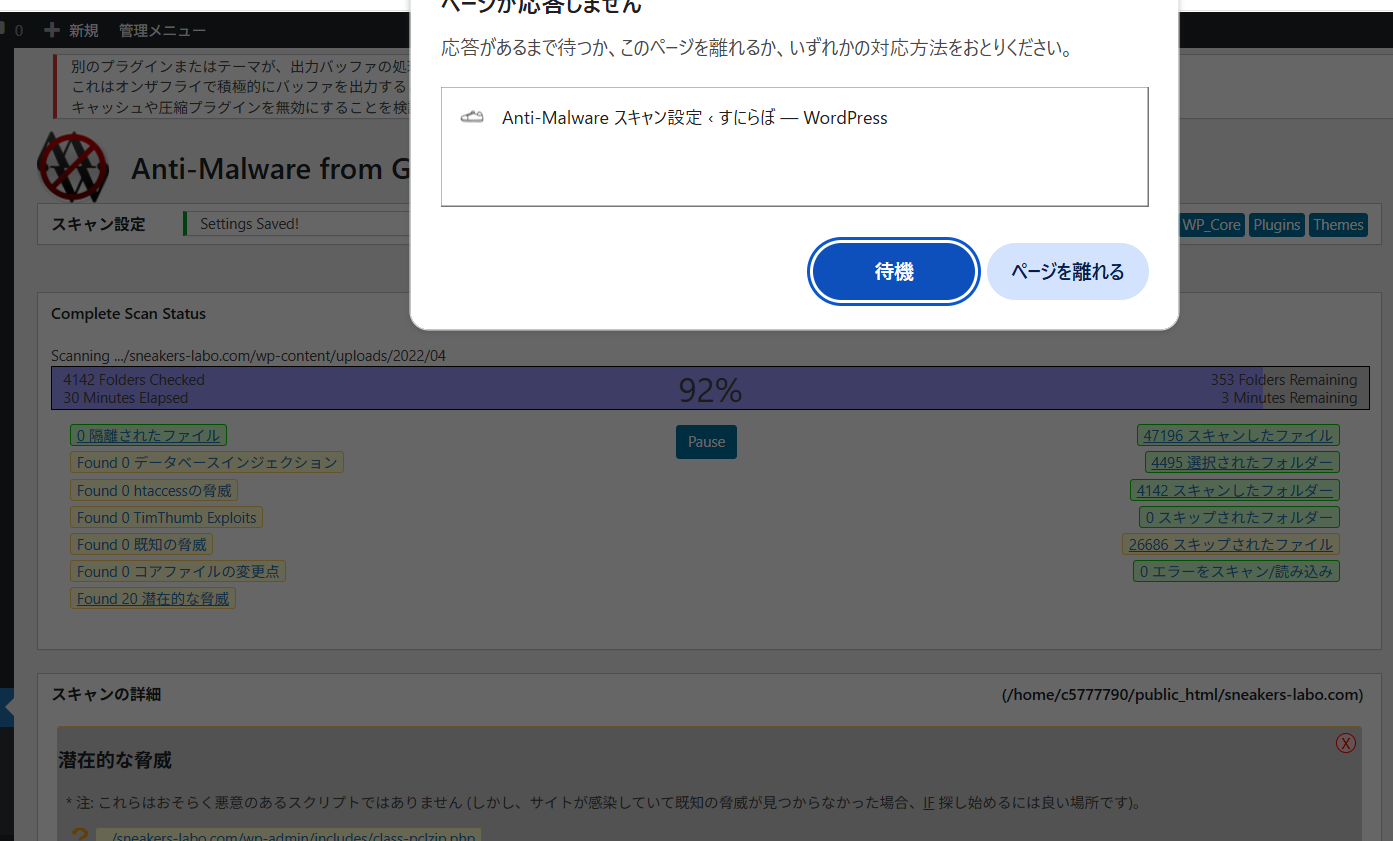
Task: Click Found 0 データベースインジェクション label
Action: [x=207, y=462]
